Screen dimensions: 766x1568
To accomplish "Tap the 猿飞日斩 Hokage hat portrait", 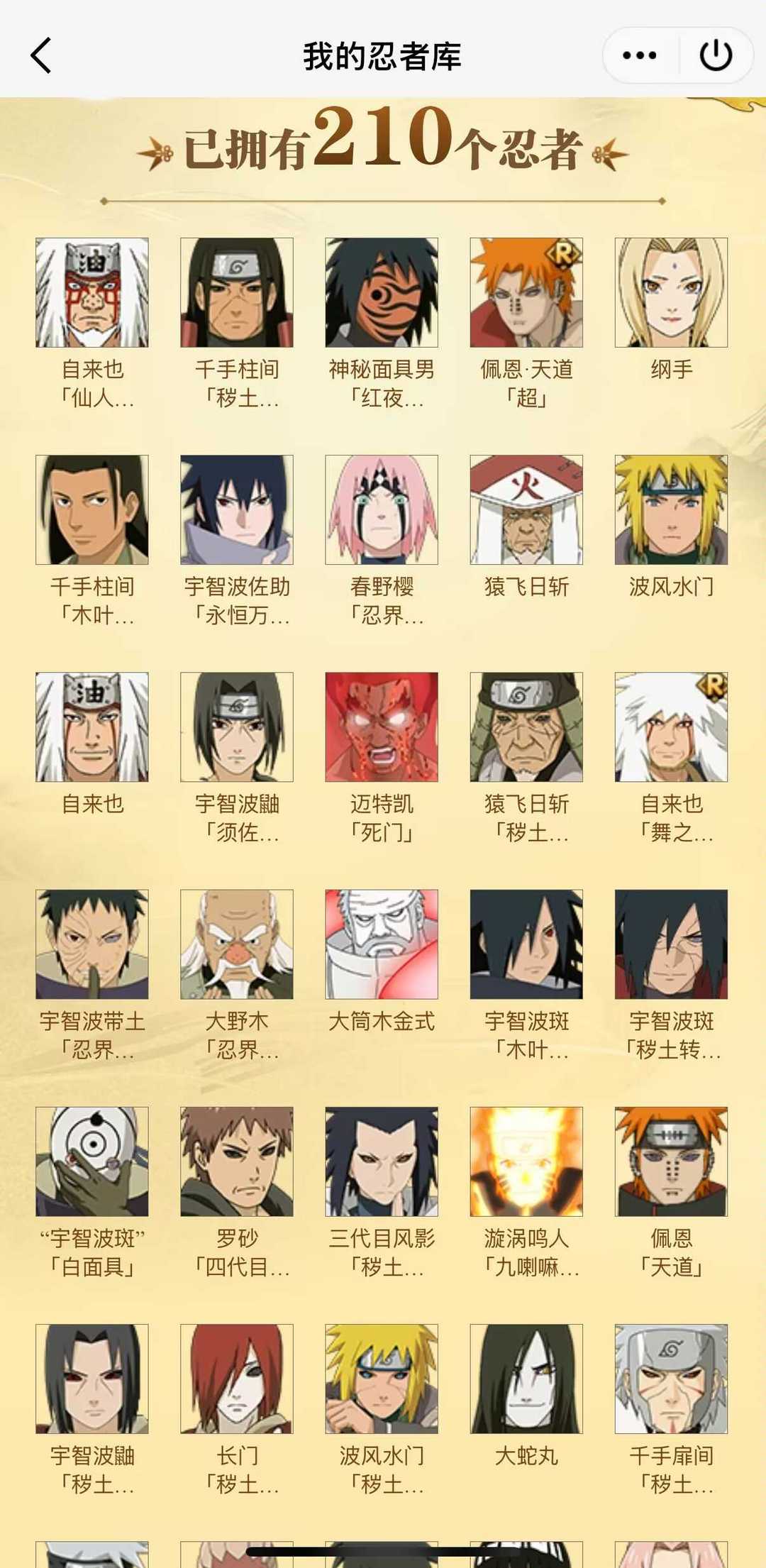I will [x=526, y=509].
